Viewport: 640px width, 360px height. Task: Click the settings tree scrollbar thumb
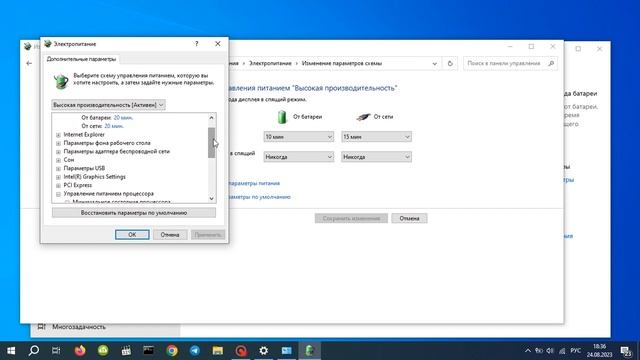tap(211, 143)
